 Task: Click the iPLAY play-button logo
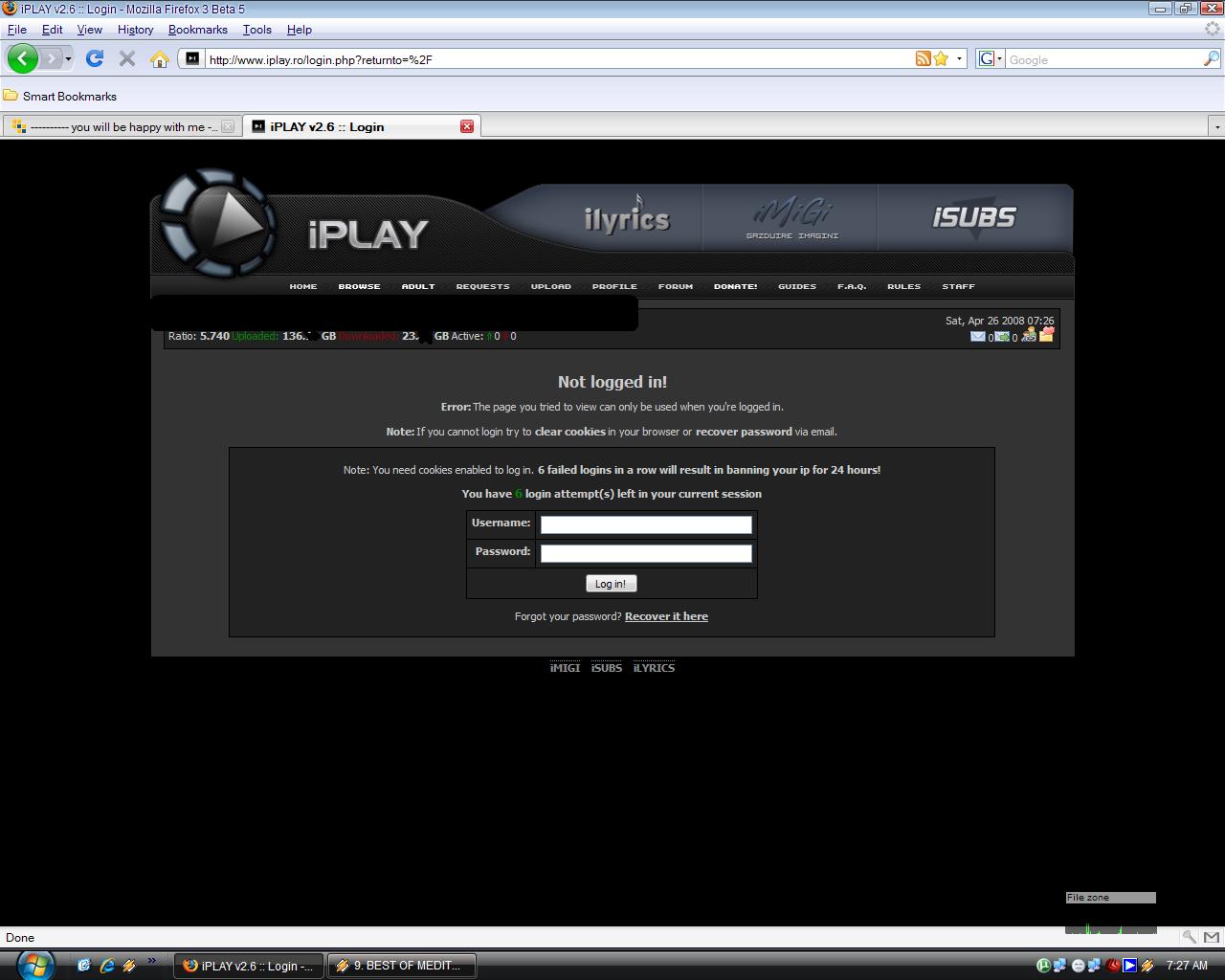point(218,224)
